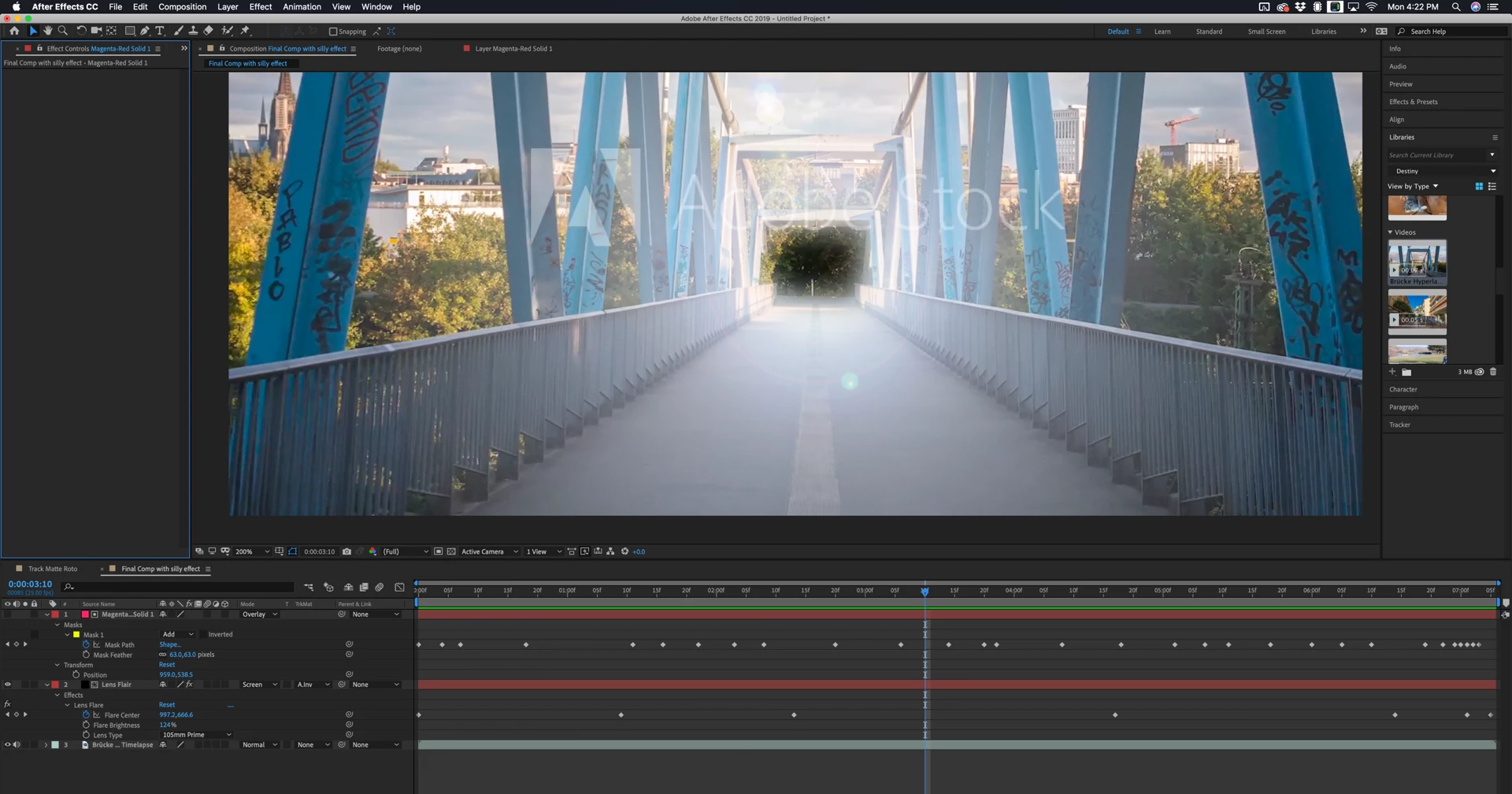
Task: Switch to the Learn workspace
Action: point(1162,32)
